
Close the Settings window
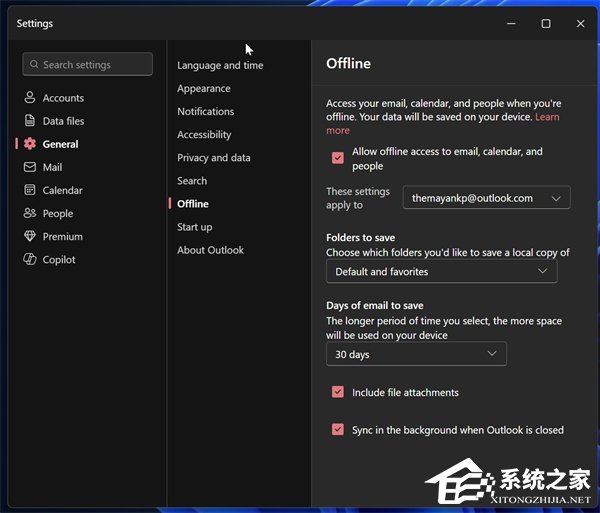click(580, 24)
